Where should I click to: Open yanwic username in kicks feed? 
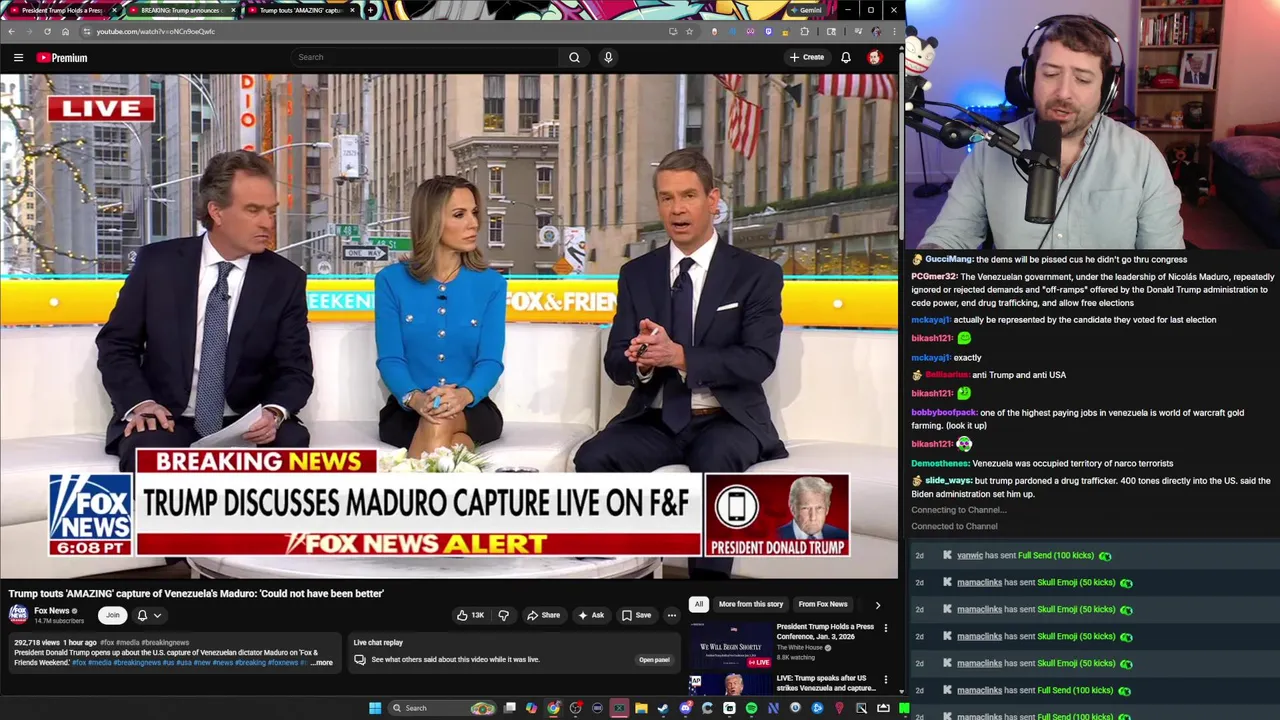pos(970,556)
